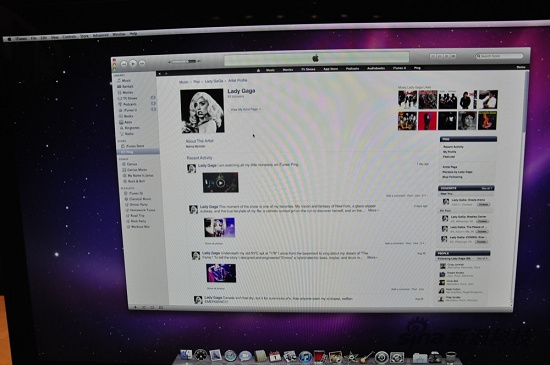Open the Ping tab in store navigation
The height and width of the screenshot is (365, 550).
coord(417,68)
